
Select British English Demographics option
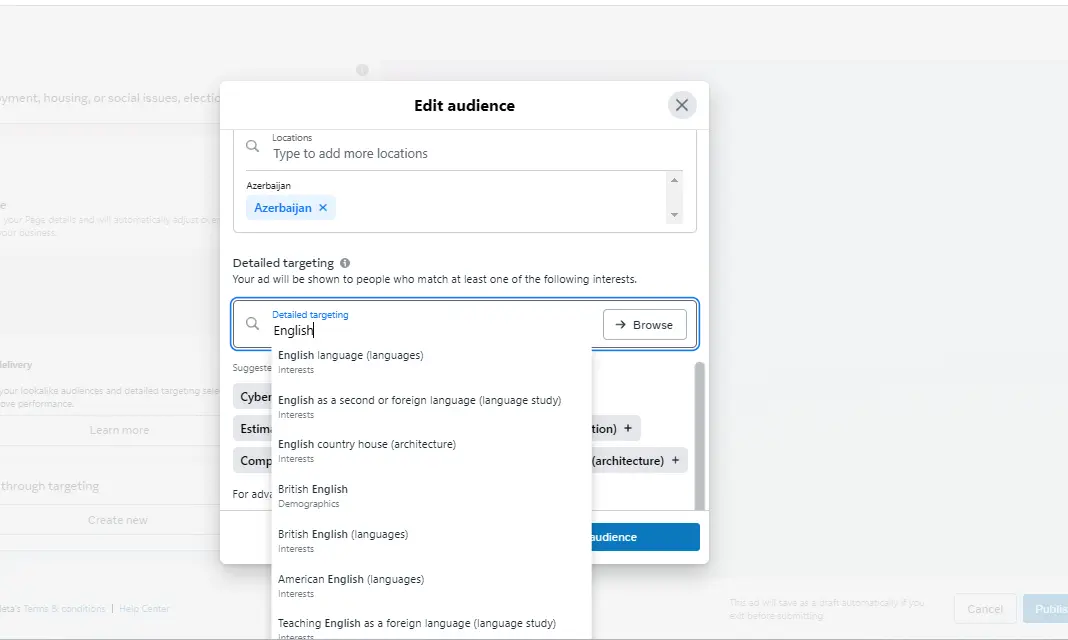click(431, 496)
